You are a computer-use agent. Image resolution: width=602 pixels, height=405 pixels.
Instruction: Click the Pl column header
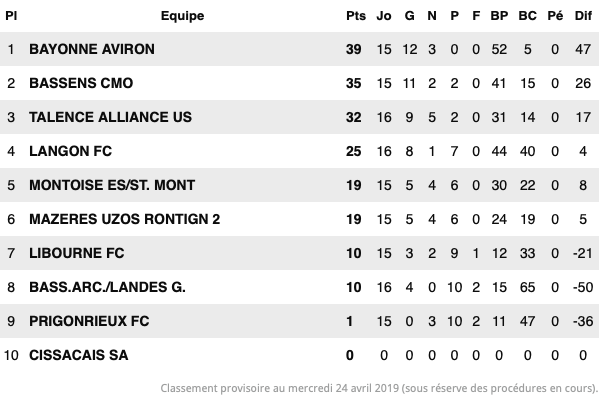tap(11, 16)
